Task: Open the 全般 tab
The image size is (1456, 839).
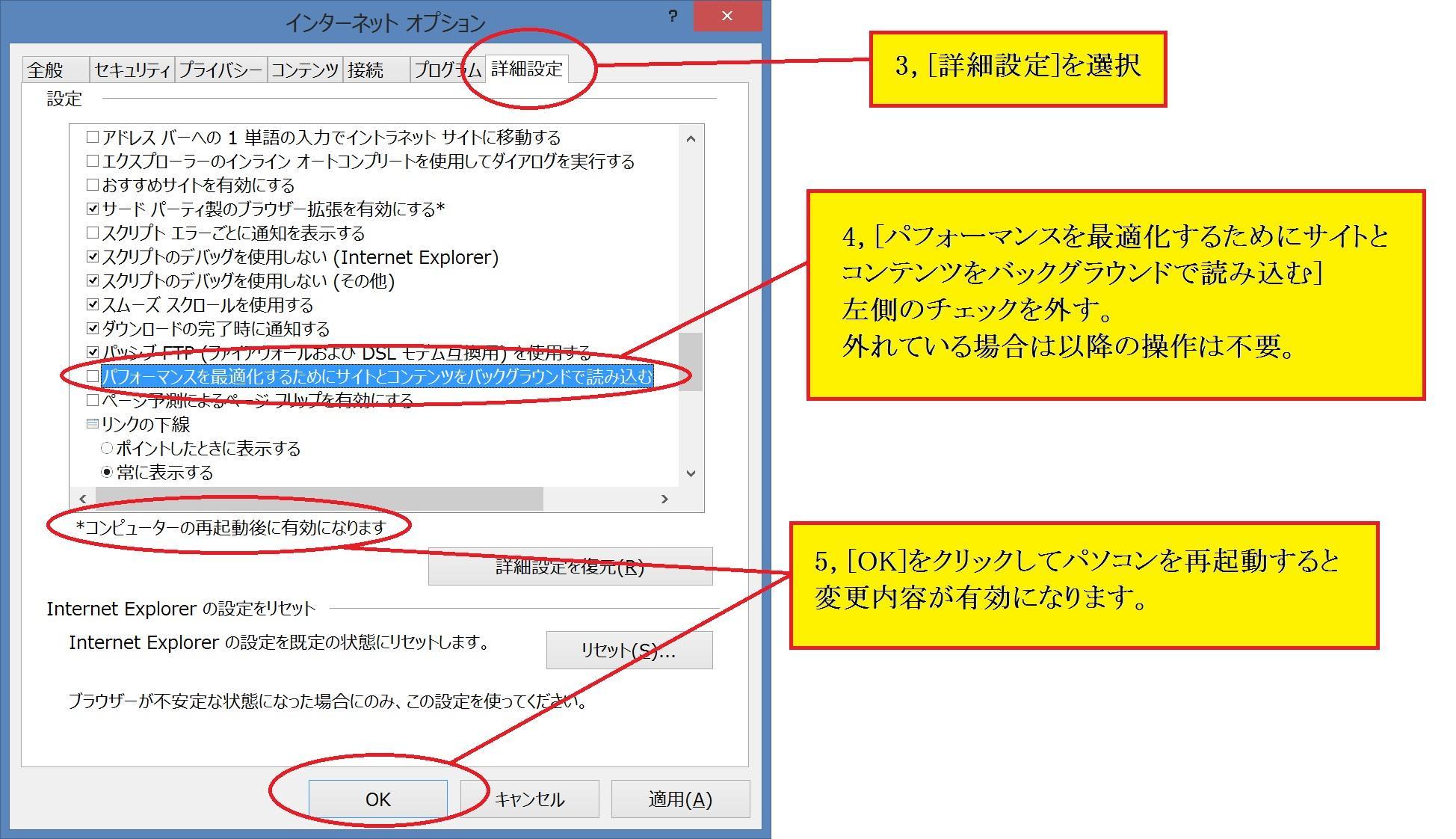Action: (x=55, y=70)
